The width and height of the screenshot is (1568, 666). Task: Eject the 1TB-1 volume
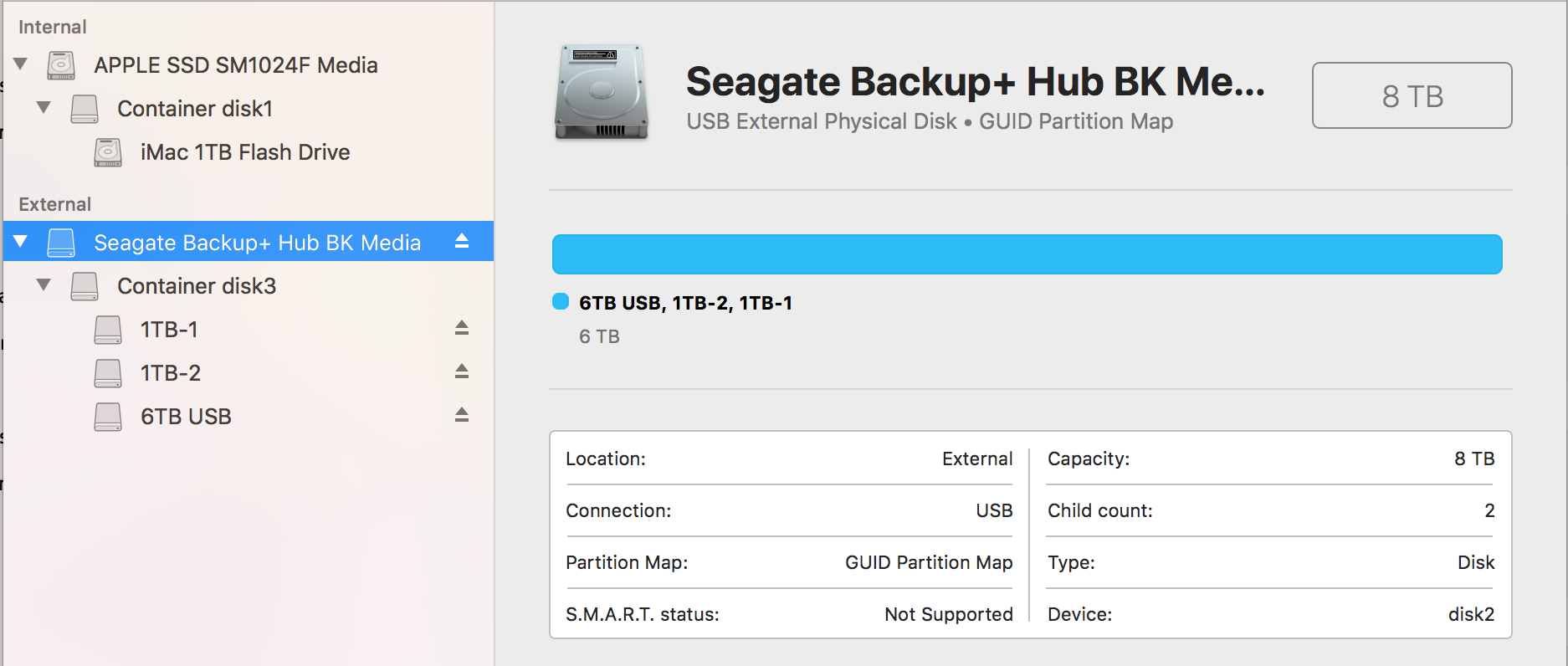(462, 328)
